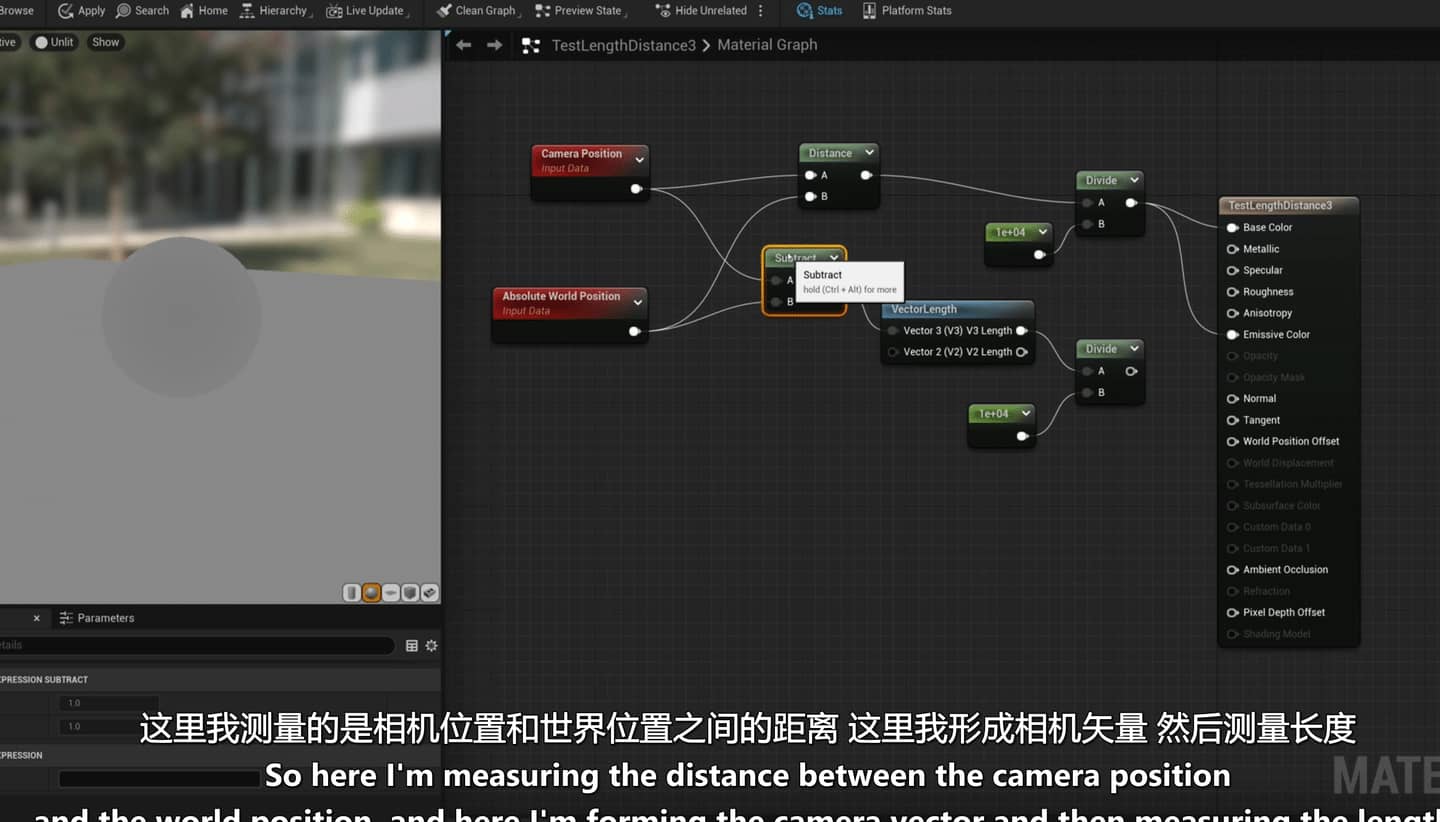This screenshot has width=1440, height=822.
Task: Collapse the lower Divide node
Action: 1134,348
